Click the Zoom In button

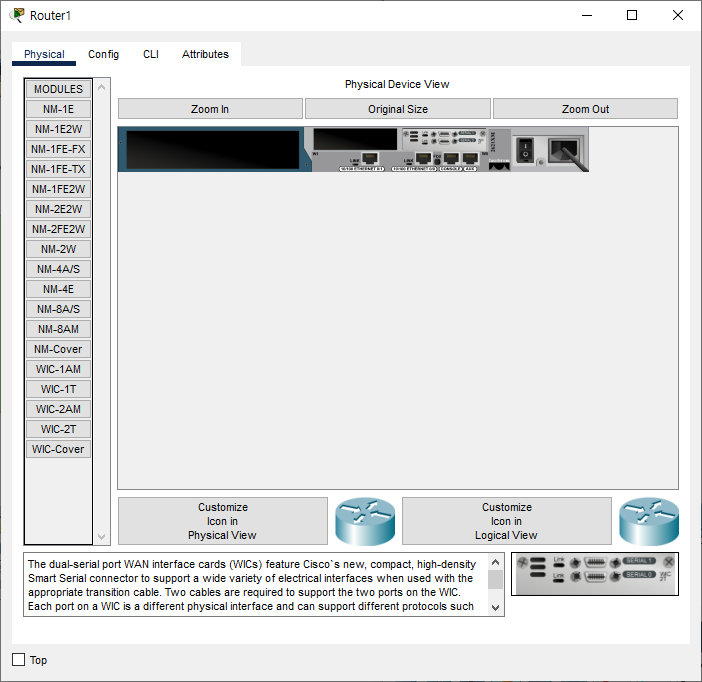click(x=210, y=109)
